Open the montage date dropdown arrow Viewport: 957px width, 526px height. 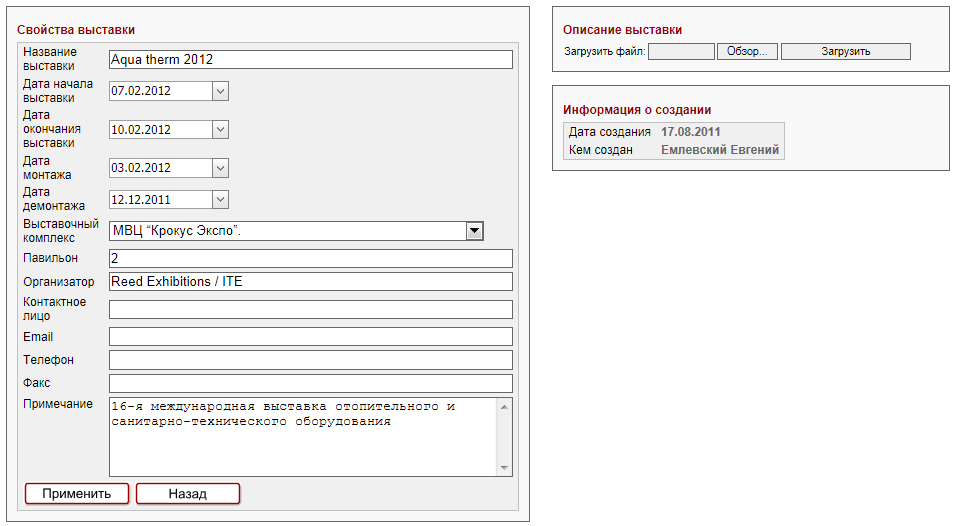pyautogui.click(x=221, y=168)
